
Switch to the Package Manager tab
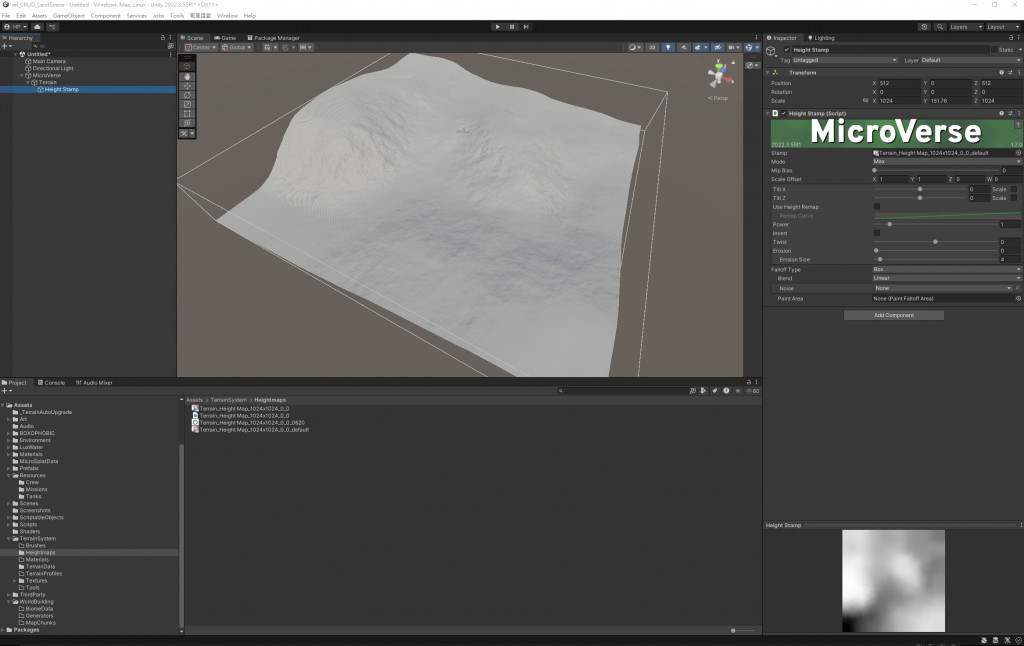point(274,38)
